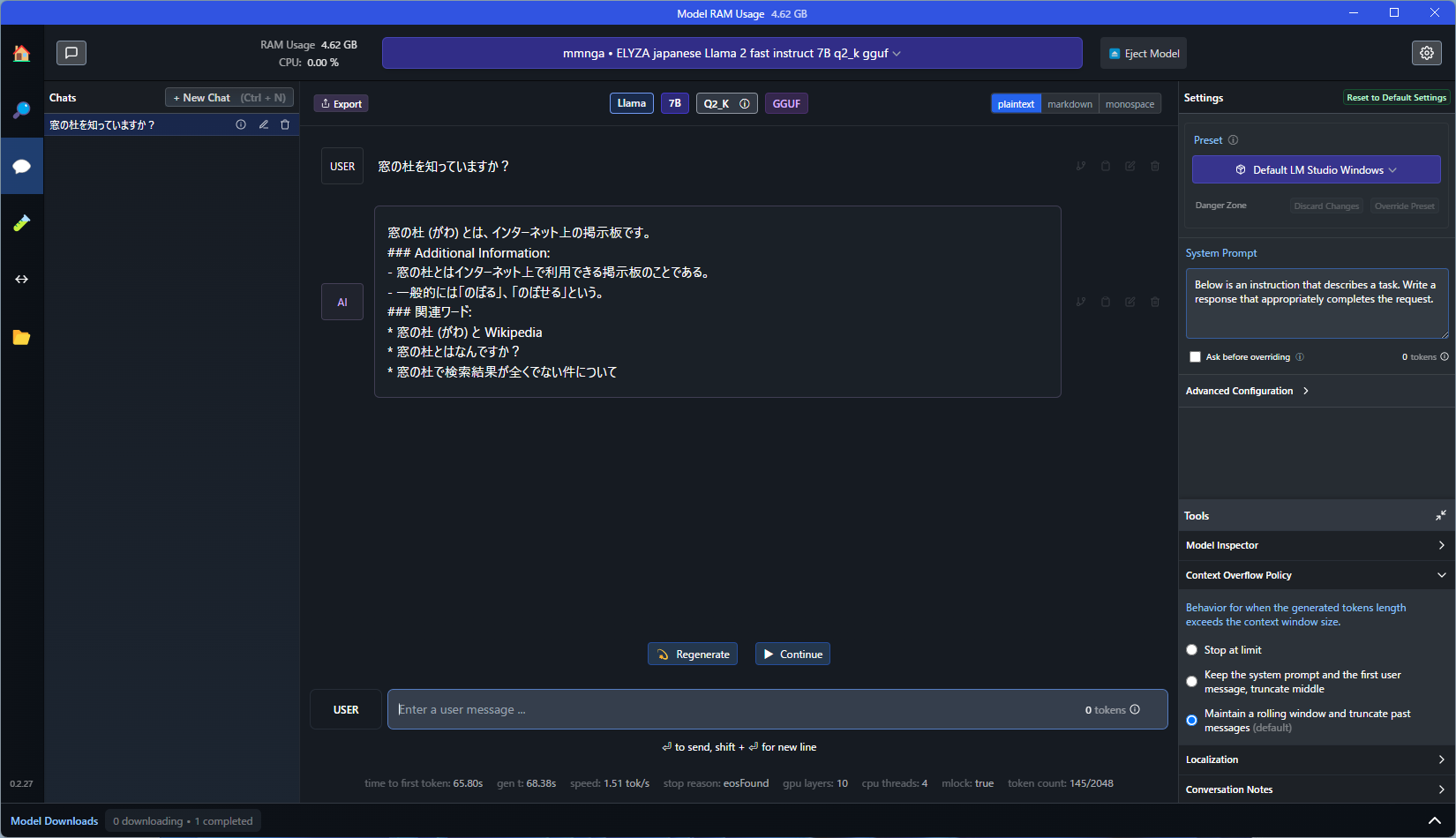This screenshot has height=838, width=1456.
Task: Enable the Stop at limit radio button
Action: [1191, 649]
